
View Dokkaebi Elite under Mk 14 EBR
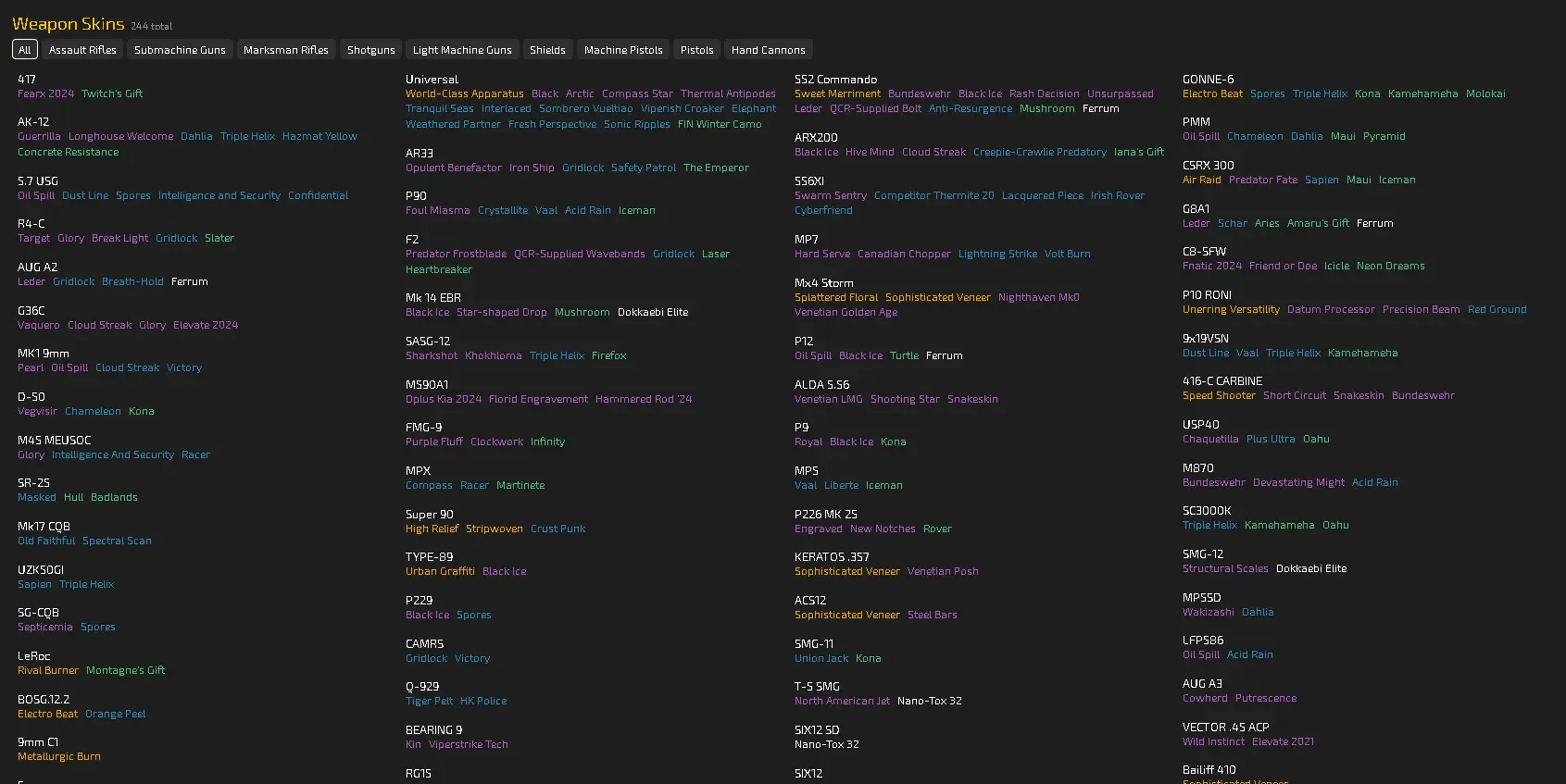(x=653, y=312)
